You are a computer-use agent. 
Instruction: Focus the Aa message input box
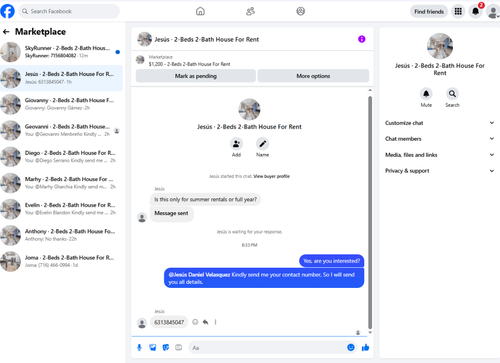pos(273,348)
